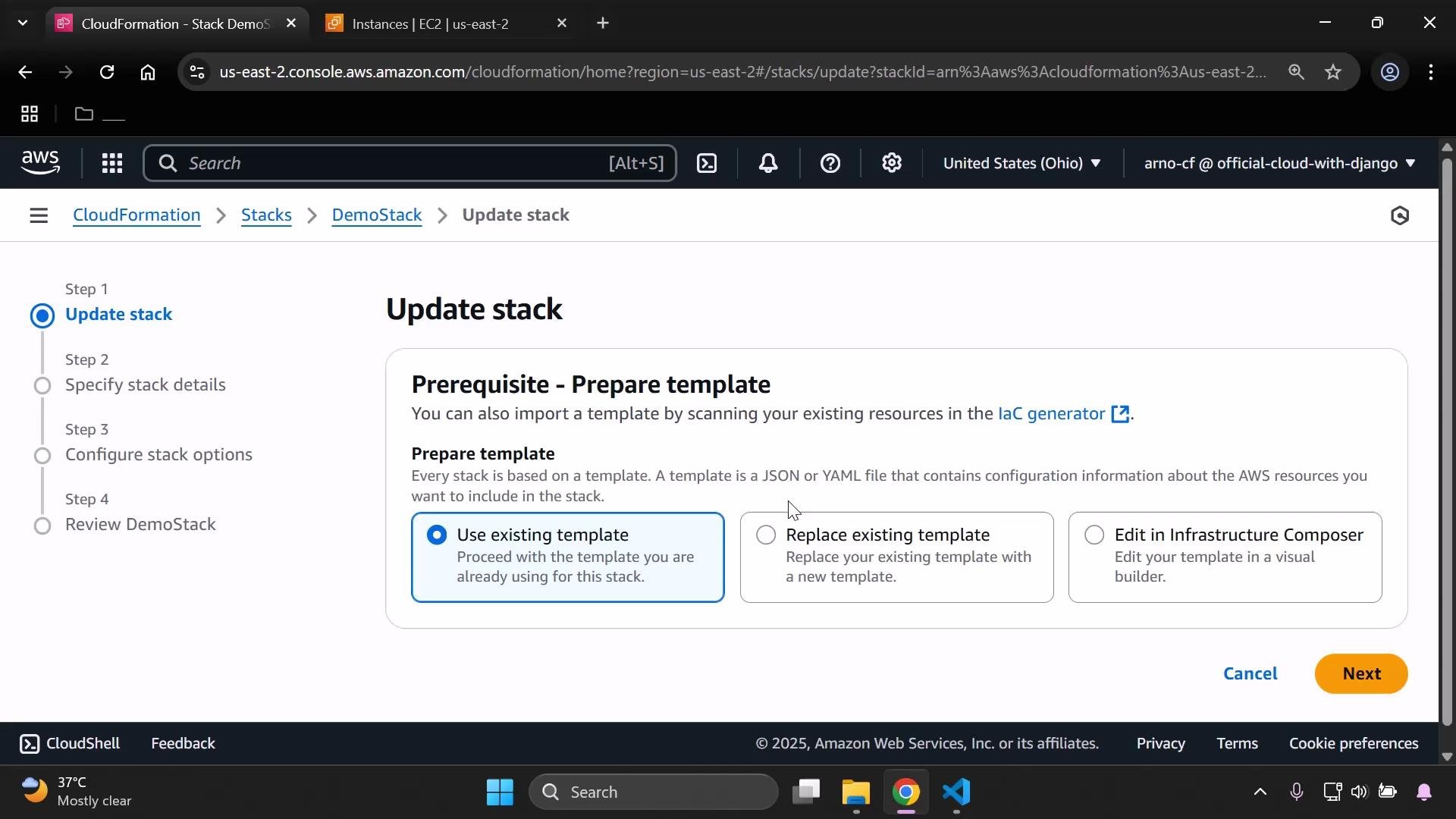The image size is (1456, 819).
Task: Open the weather widget on taskbar
Action: click(76, 792)
